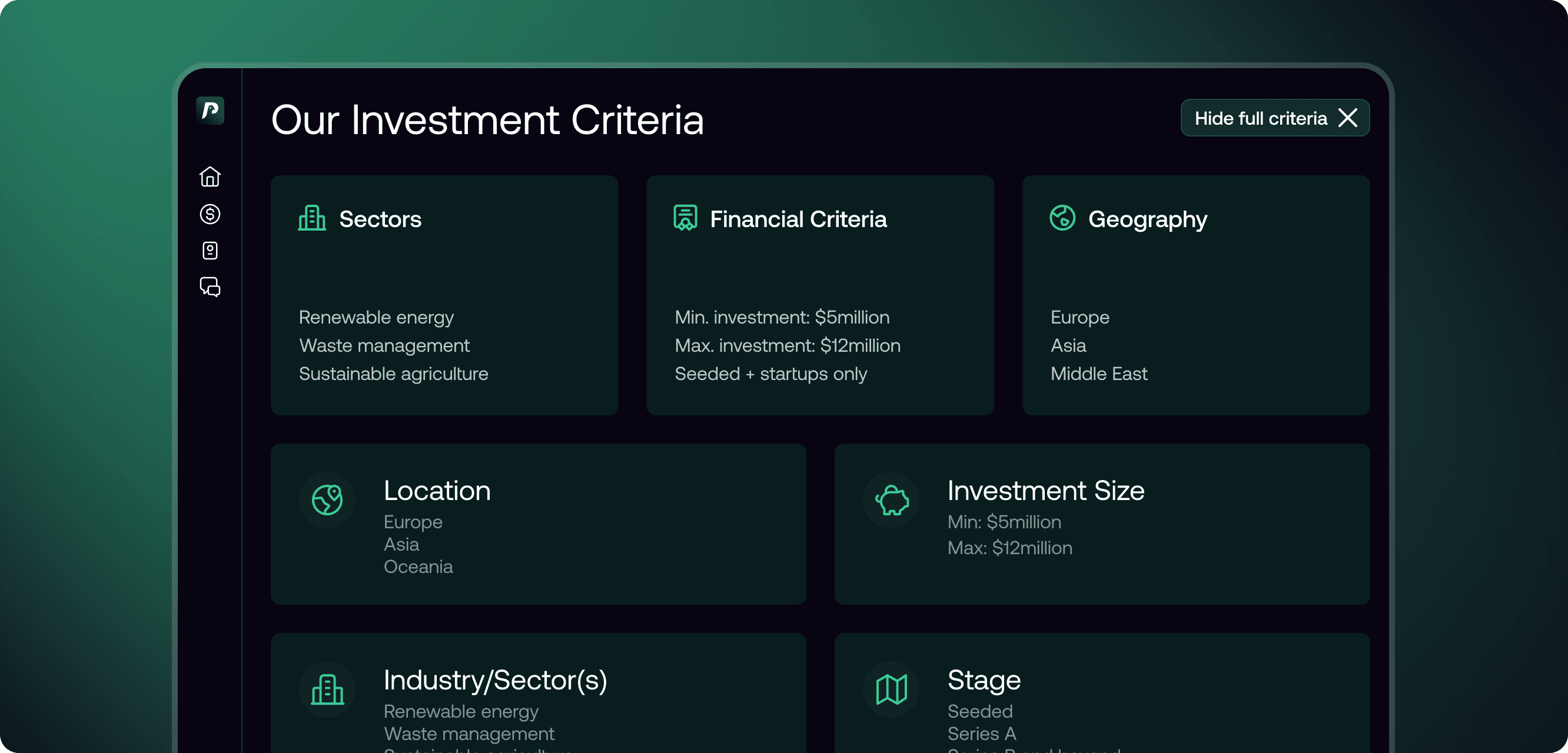Click Min. investment: $5million text
Viewport: 1568px width, 753px height.
782,318
